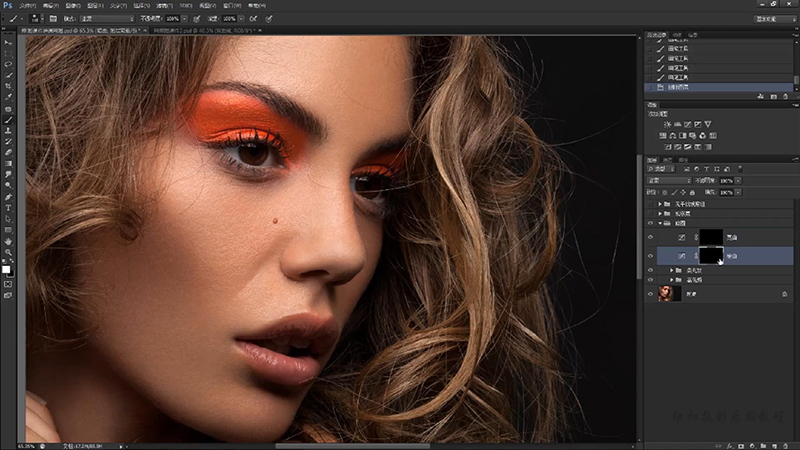800x450 pixels.
Task: Open brush mode dropdown in options bar
Action: tap(107, 19)
